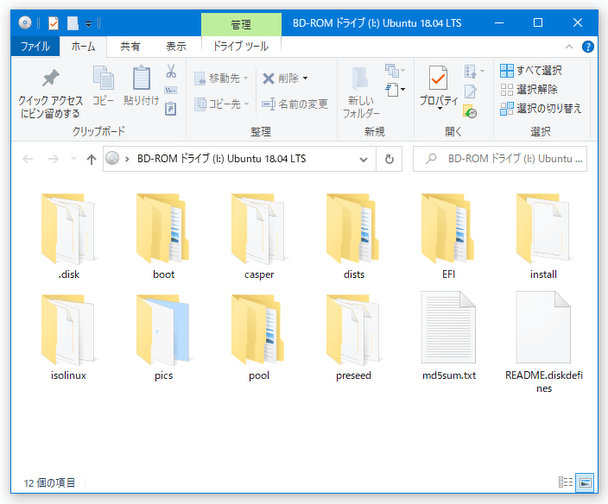
Task: Select the md5sum.txt file
Action: (449, 337)
